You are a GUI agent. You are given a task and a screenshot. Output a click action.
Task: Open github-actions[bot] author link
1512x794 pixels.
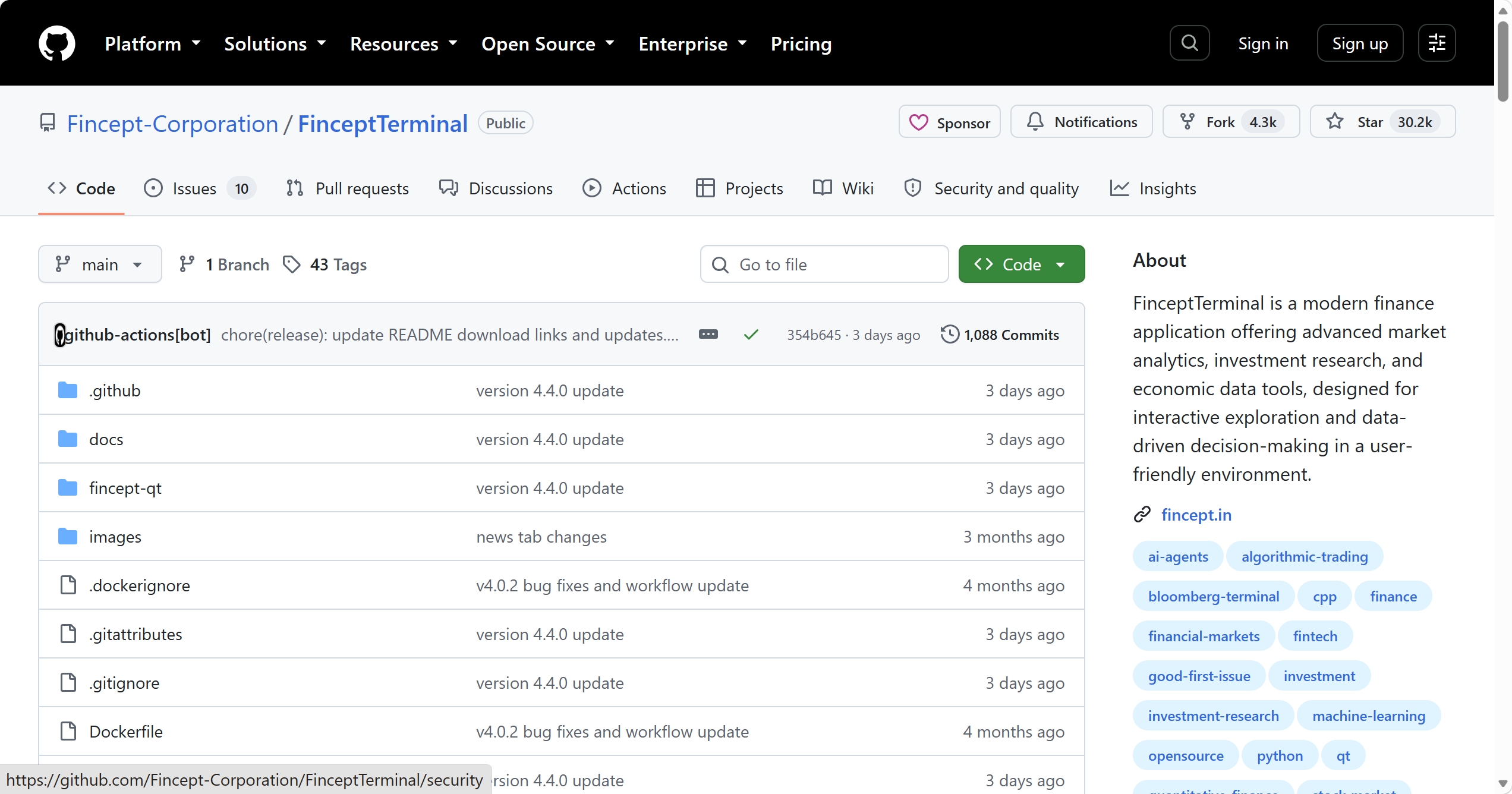[137, 335]
